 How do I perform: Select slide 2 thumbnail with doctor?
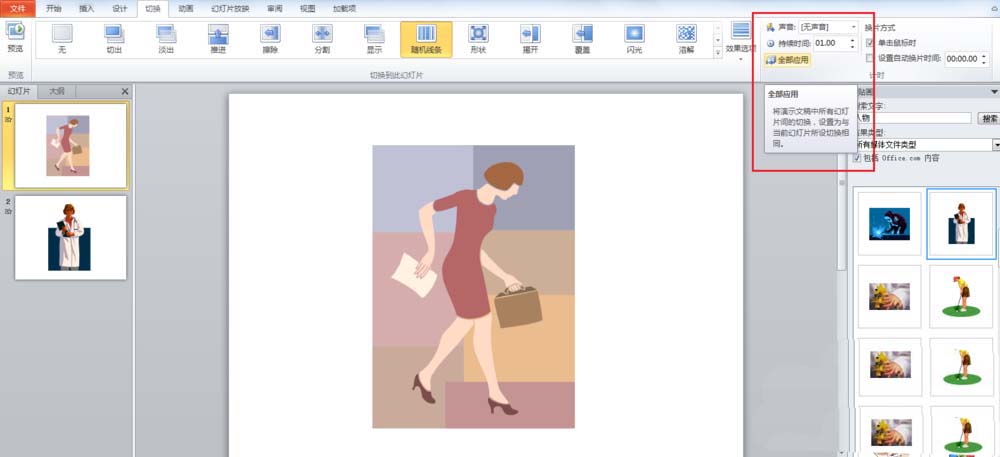click(70, 237)
